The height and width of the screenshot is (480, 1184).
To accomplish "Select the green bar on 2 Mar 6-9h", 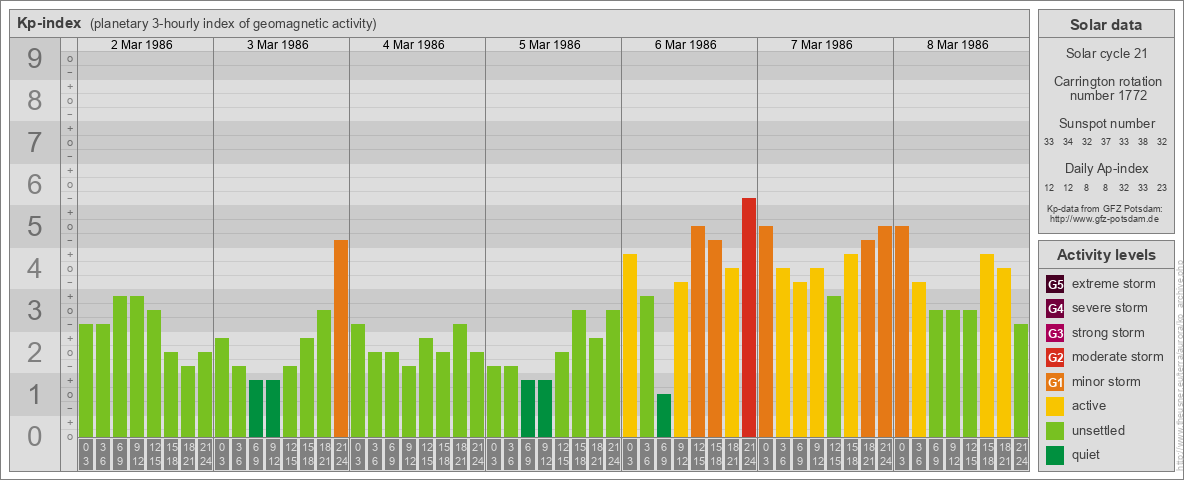I will tap(120, 367).
